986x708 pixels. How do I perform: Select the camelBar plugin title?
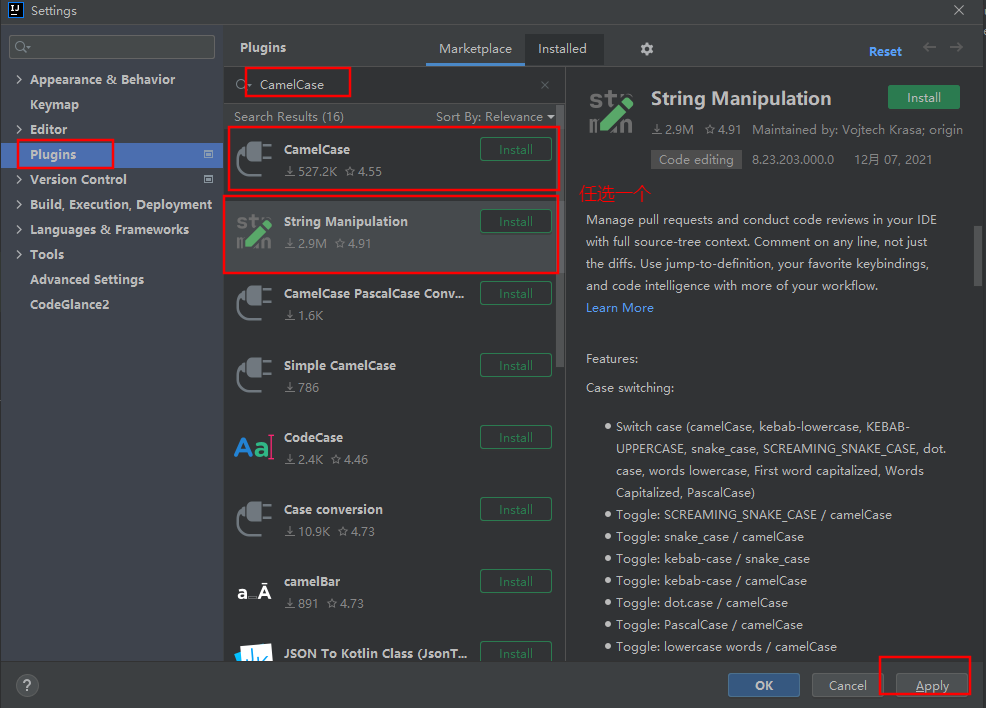click(x=312, y=582)
